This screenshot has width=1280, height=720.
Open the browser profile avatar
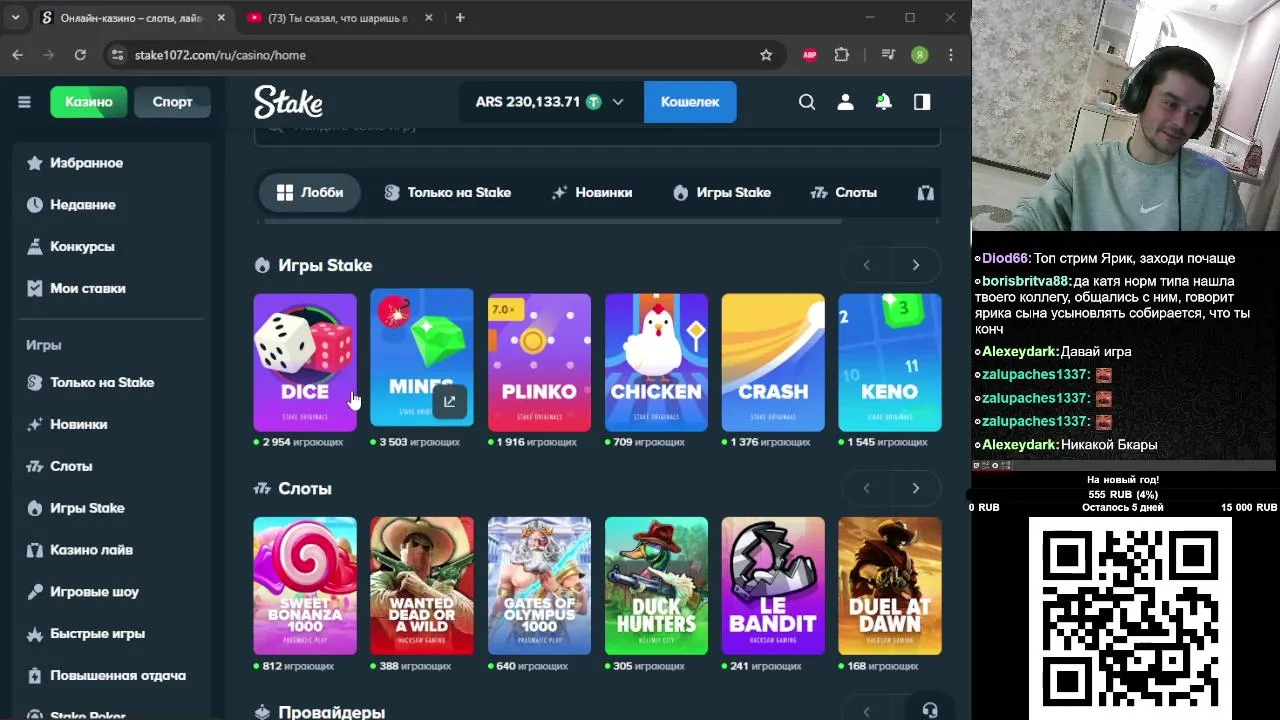(920, 55)
